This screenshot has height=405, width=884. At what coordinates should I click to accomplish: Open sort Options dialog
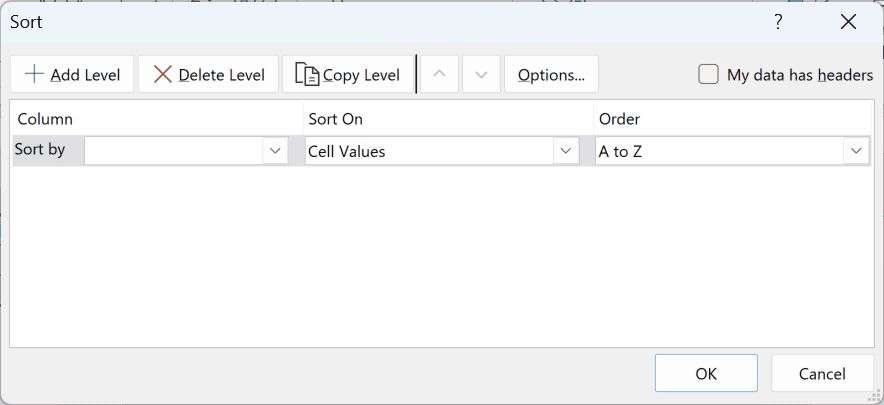pos(551,74)
